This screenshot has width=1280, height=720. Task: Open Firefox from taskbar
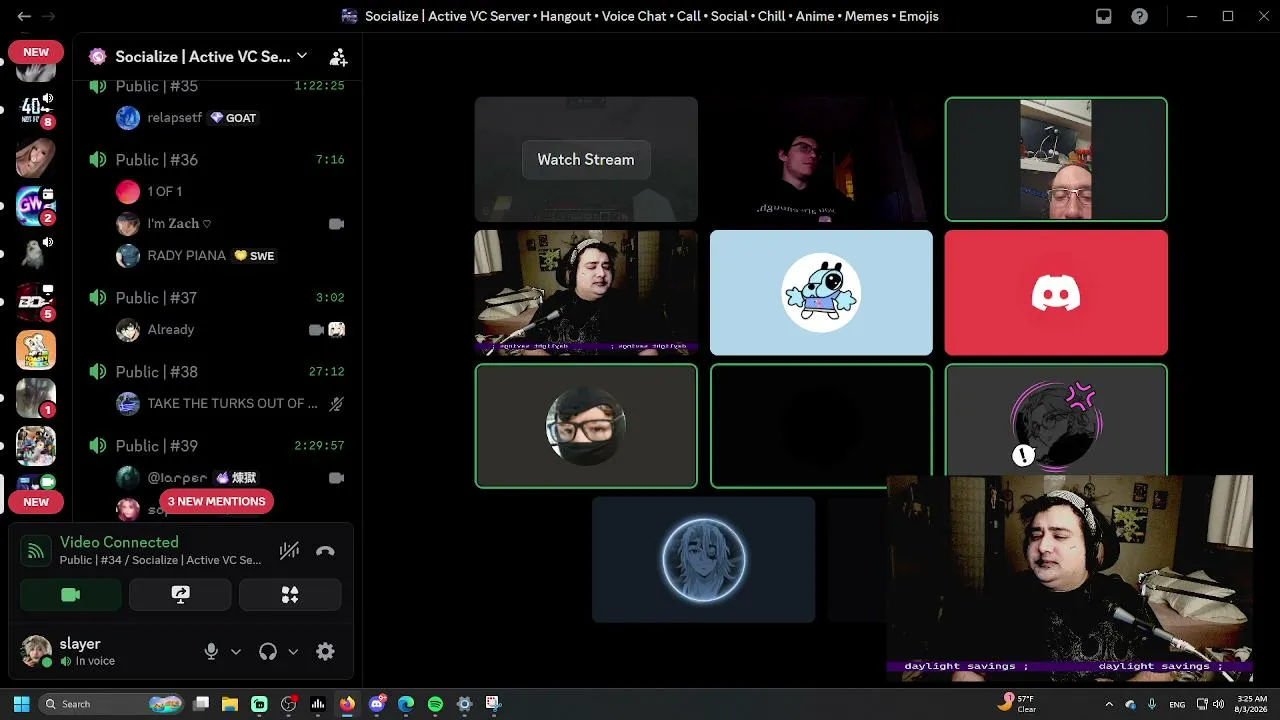347,704
